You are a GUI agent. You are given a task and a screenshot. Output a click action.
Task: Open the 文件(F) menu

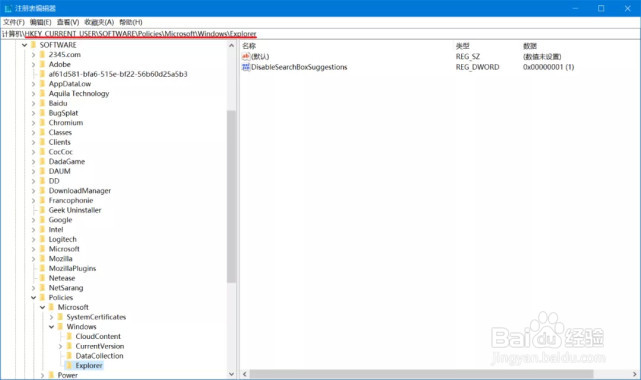pos(14,22)
